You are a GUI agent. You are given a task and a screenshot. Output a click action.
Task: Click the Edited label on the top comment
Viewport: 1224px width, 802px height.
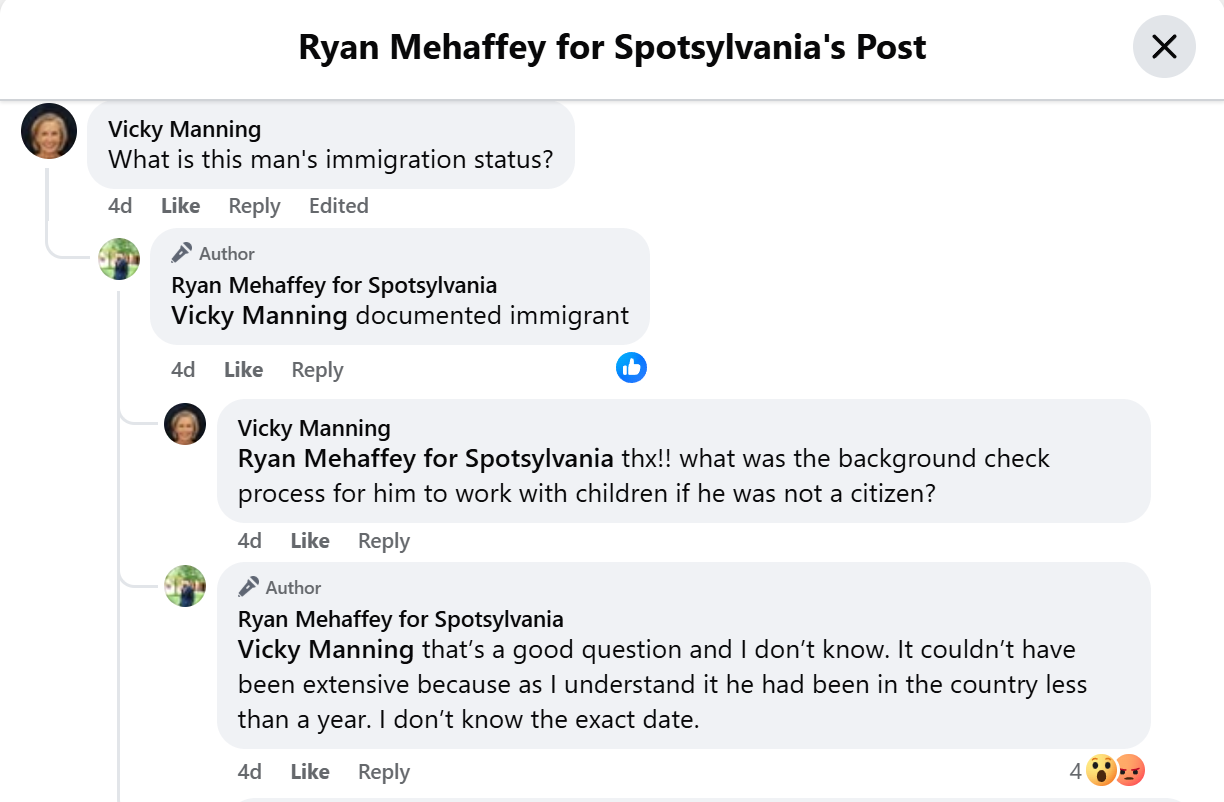pos(338,205)
